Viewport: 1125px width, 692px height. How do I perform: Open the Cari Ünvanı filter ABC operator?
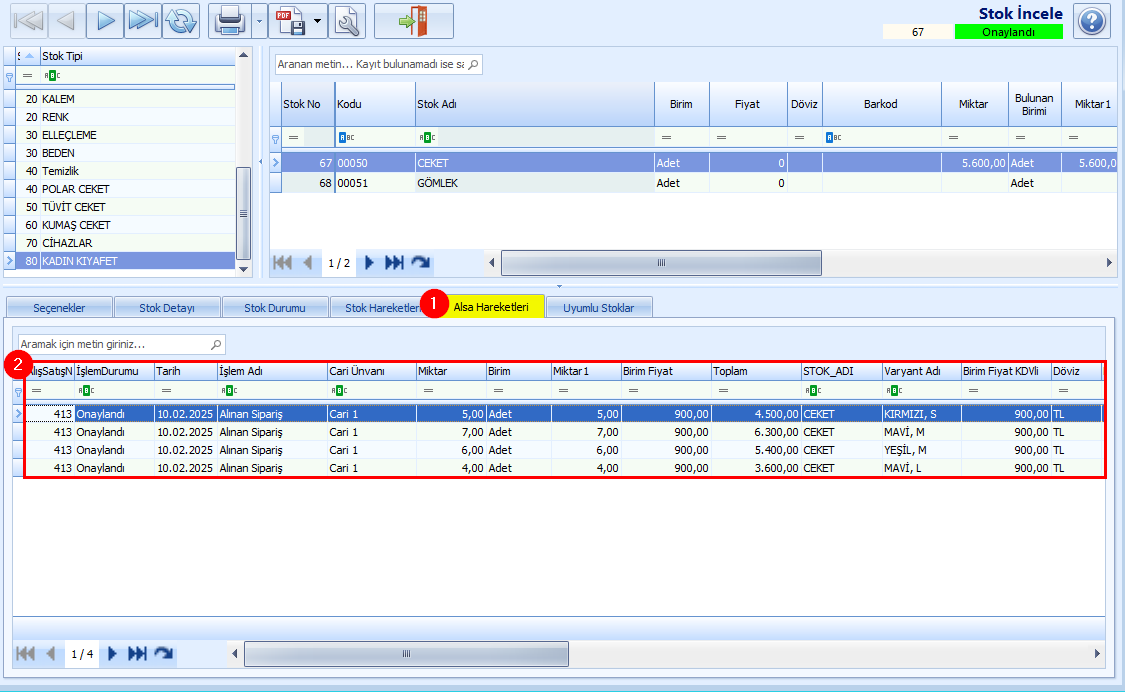click(339, 391)
